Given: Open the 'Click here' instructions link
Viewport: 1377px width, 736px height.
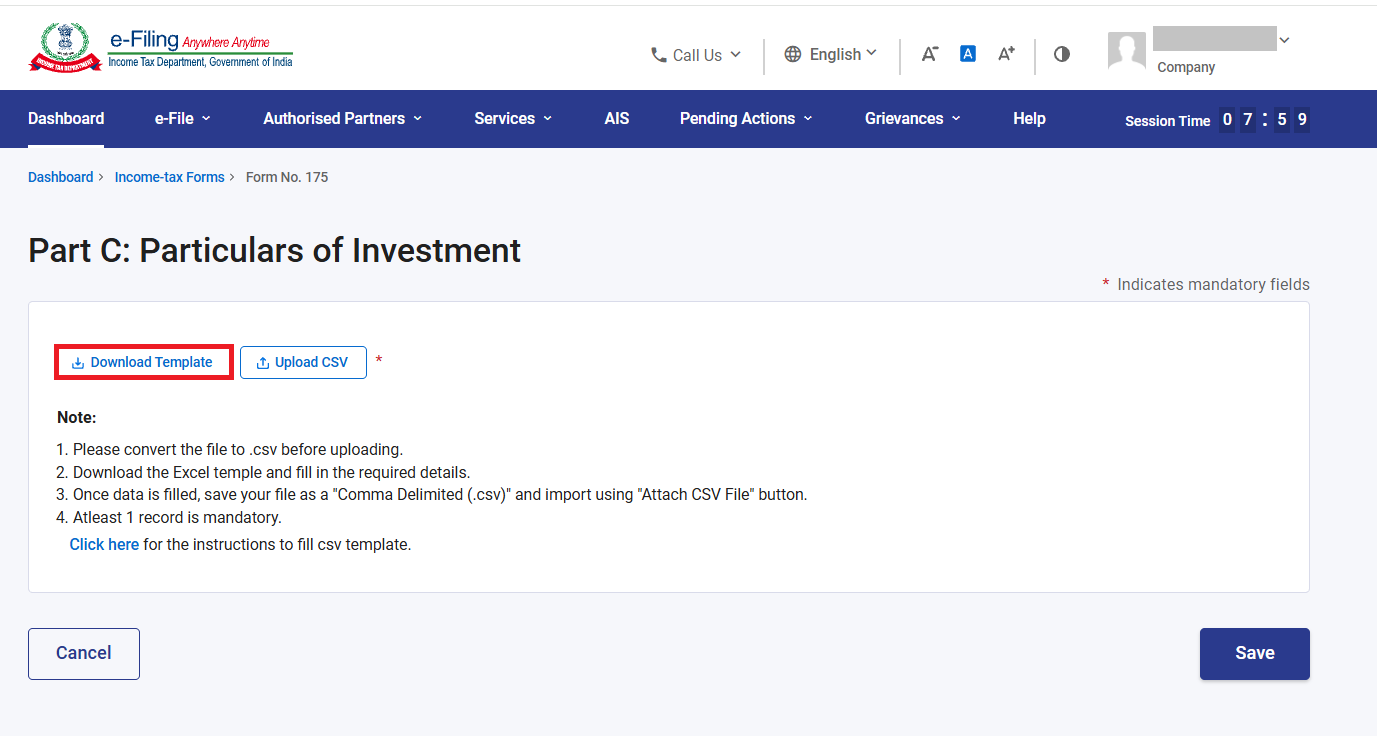Looking at the screenshot, I should 104,545.
